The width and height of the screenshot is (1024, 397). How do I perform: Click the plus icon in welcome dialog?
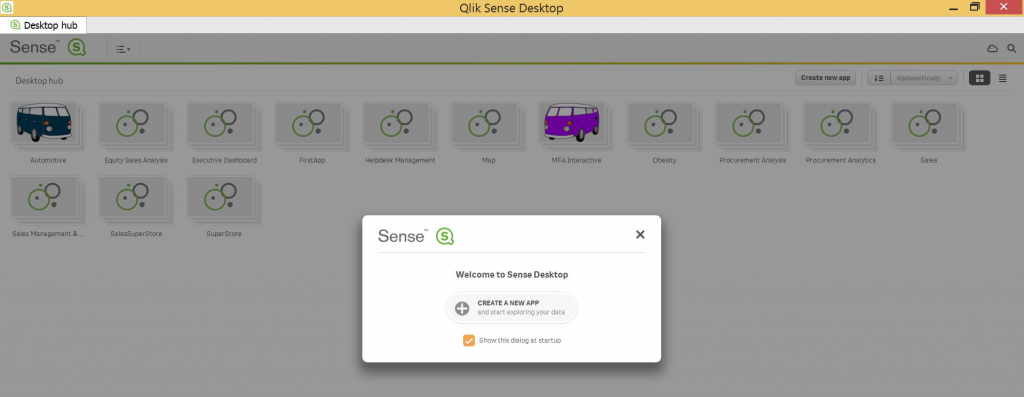[462, 308]
